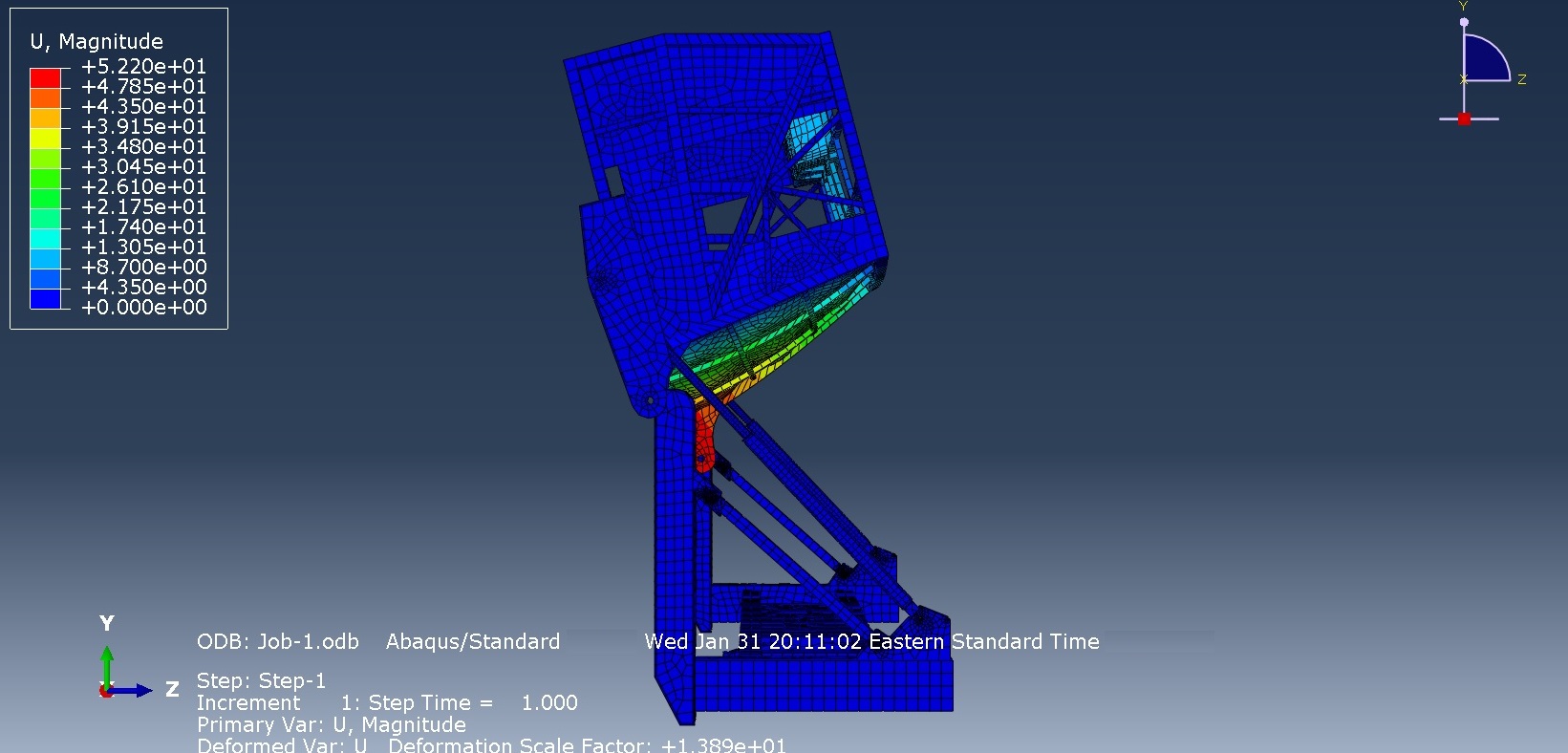Select the red swatch in the legend
Viewport: 1568px width, 753px height.
point(45,77)
